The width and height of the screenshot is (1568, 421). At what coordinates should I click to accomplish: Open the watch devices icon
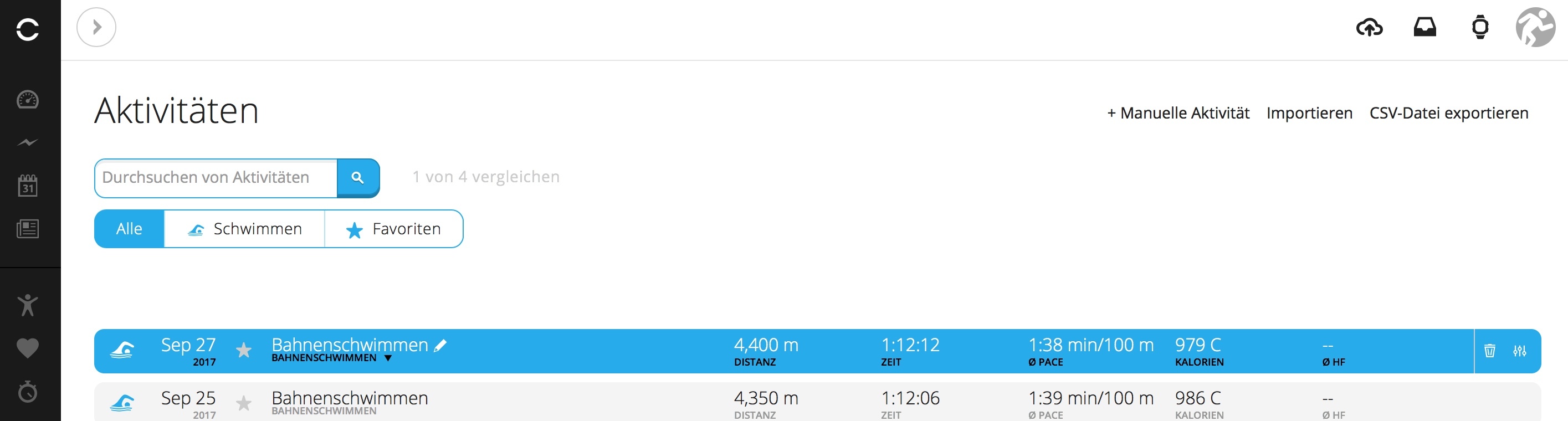coord(1480,27)
